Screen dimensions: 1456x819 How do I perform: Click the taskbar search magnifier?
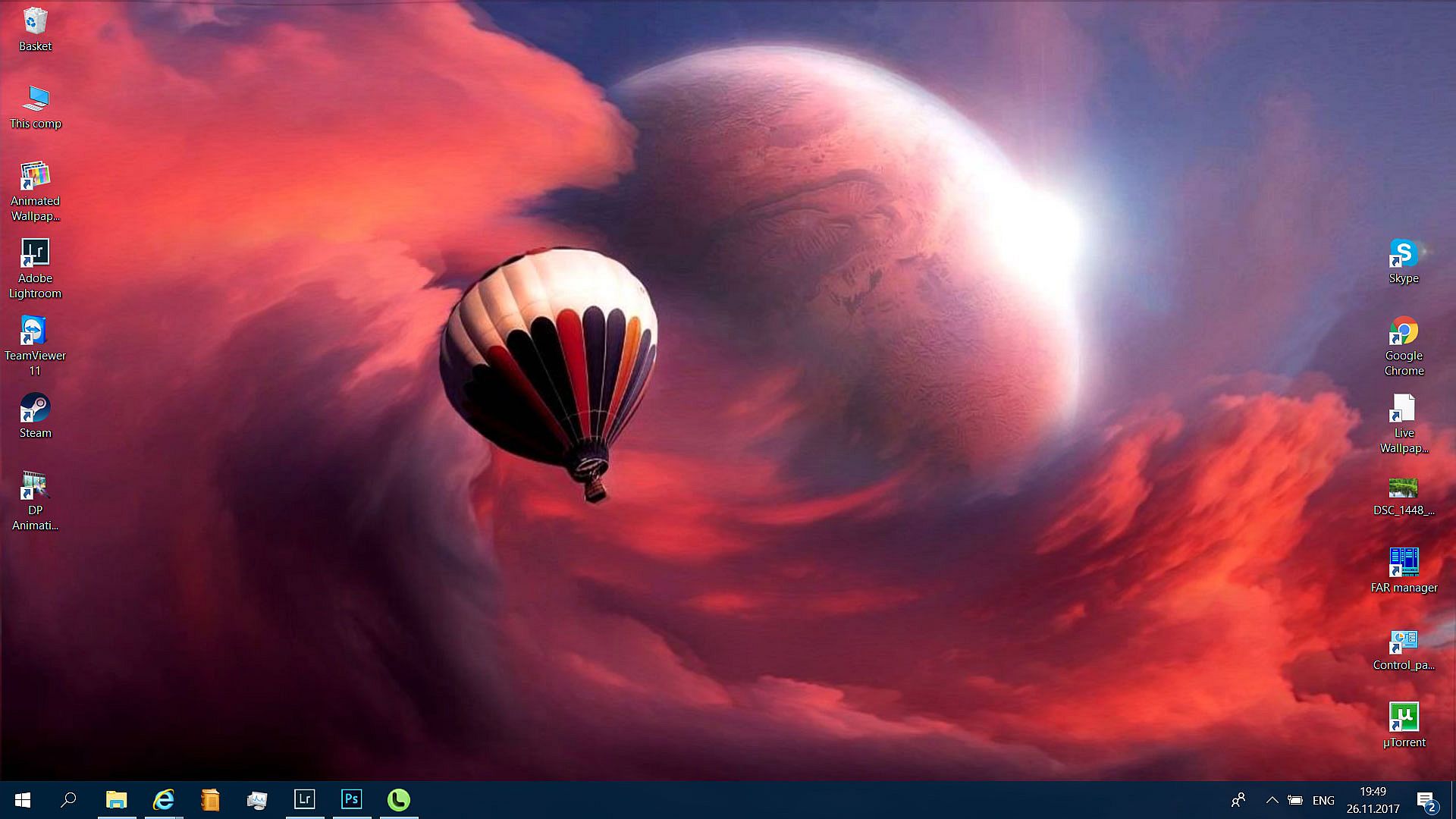click(x=68, y=800)
